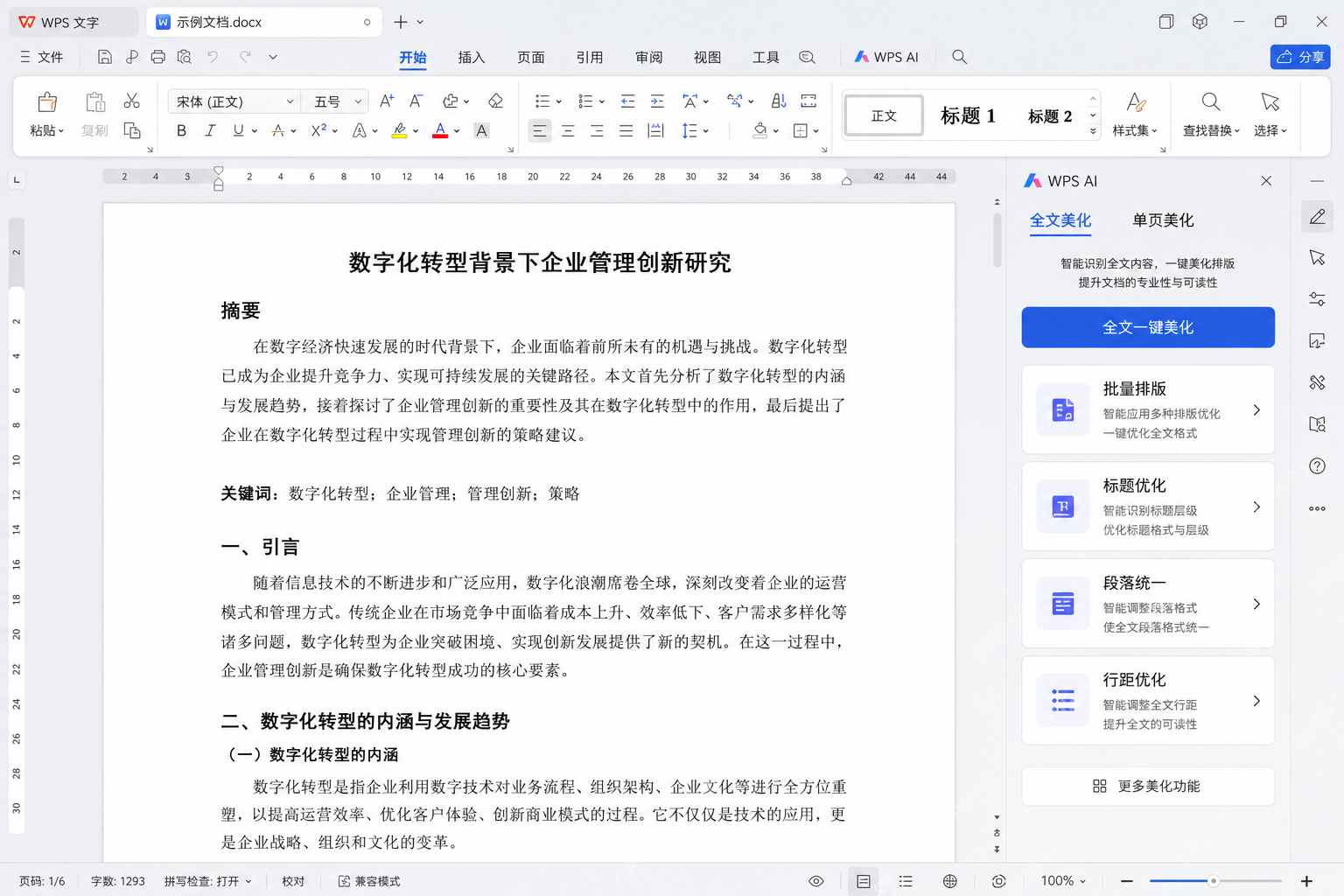Click the Print icon in quick toolbar
This screenshot has height=896, width=1344.
(x=157, y=57)
